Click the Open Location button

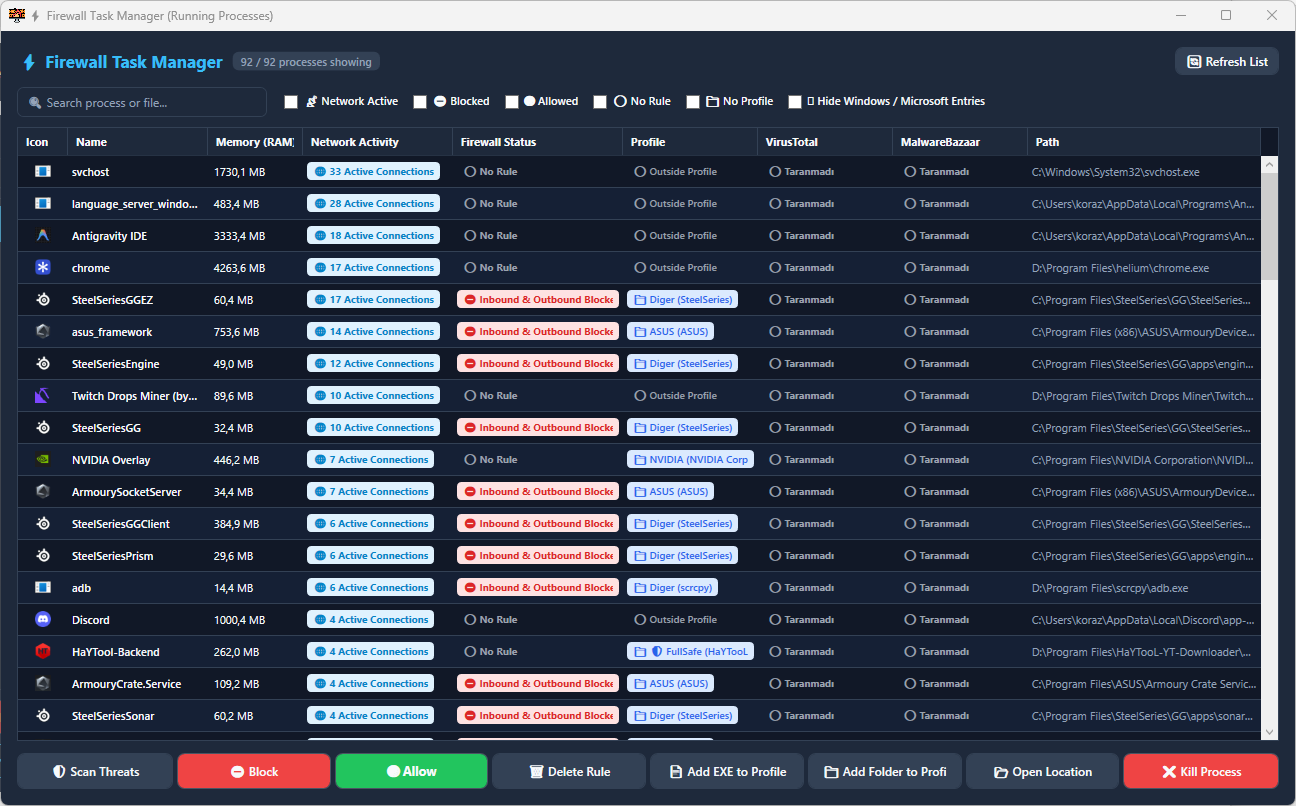[1042, 772]
